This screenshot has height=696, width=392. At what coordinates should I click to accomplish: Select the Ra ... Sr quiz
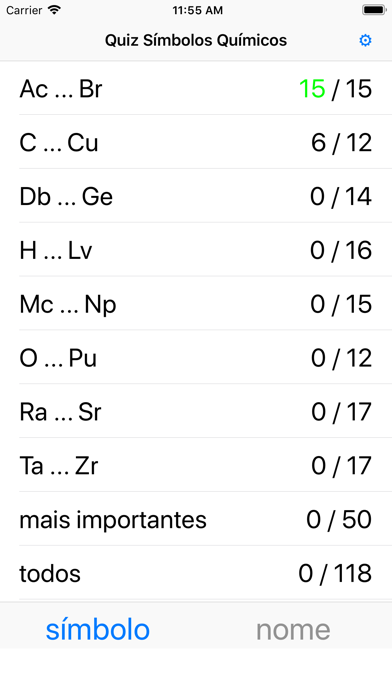(196, 411)
